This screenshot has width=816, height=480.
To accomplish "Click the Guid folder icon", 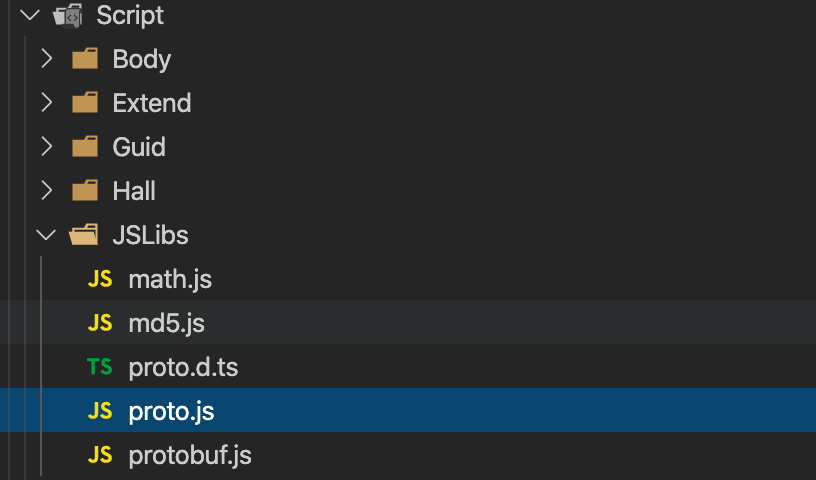I will point(85,147).
